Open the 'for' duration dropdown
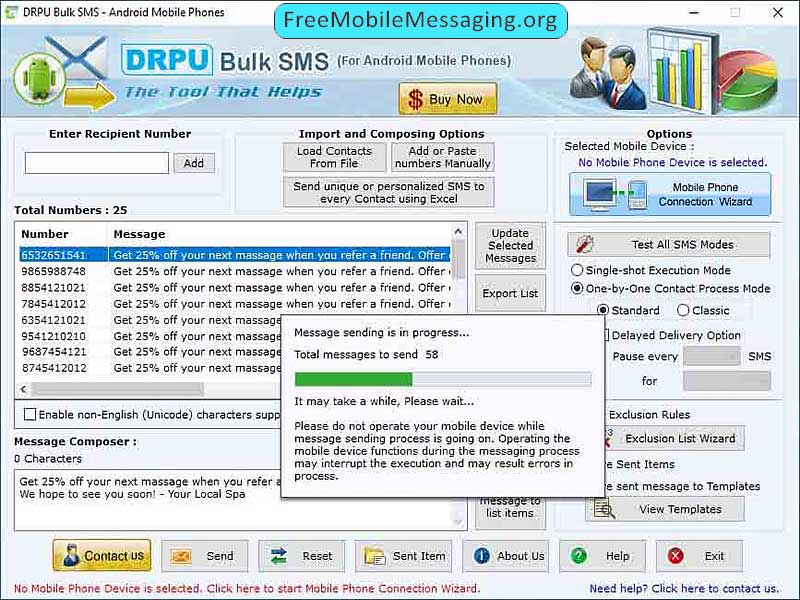The height and width of the screenshot is (600, 800). pos(727,381)
